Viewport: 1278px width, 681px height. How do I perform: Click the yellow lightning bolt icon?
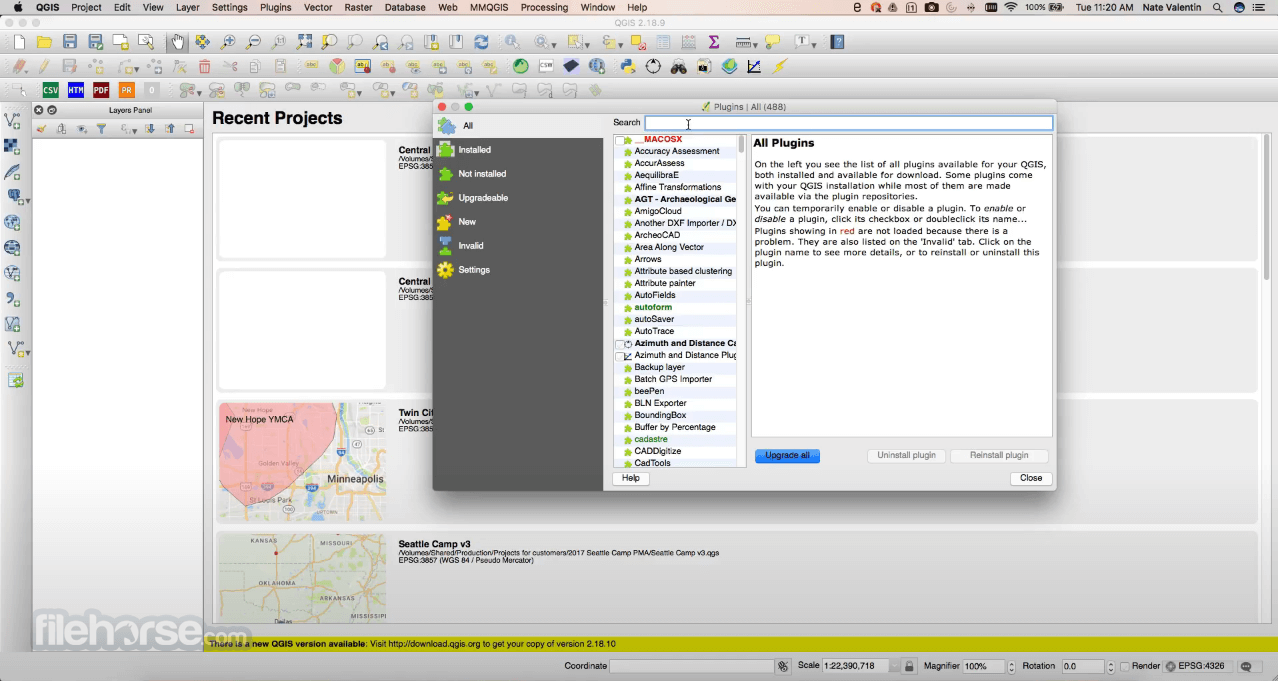click(x=780, y=66)
